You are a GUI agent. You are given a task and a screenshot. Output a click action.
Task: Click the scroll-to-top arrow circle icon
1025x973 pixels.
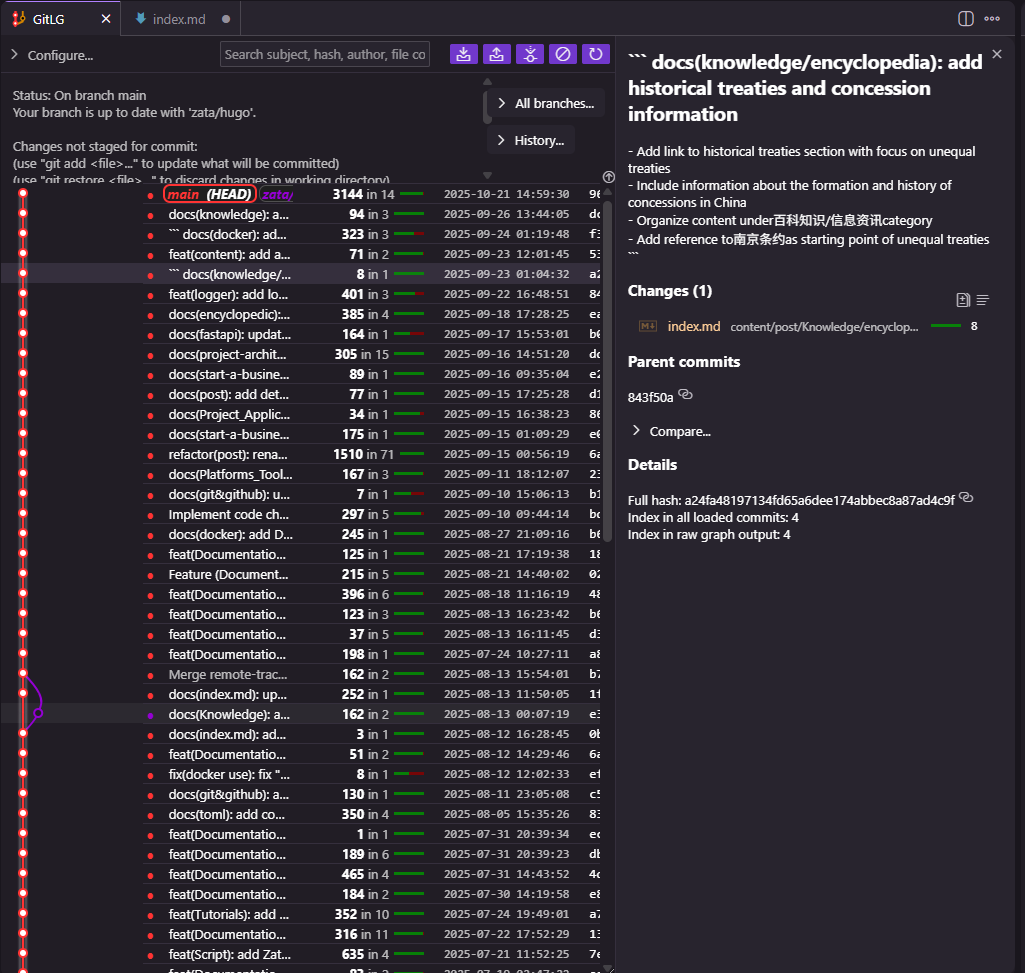[609, 177]
